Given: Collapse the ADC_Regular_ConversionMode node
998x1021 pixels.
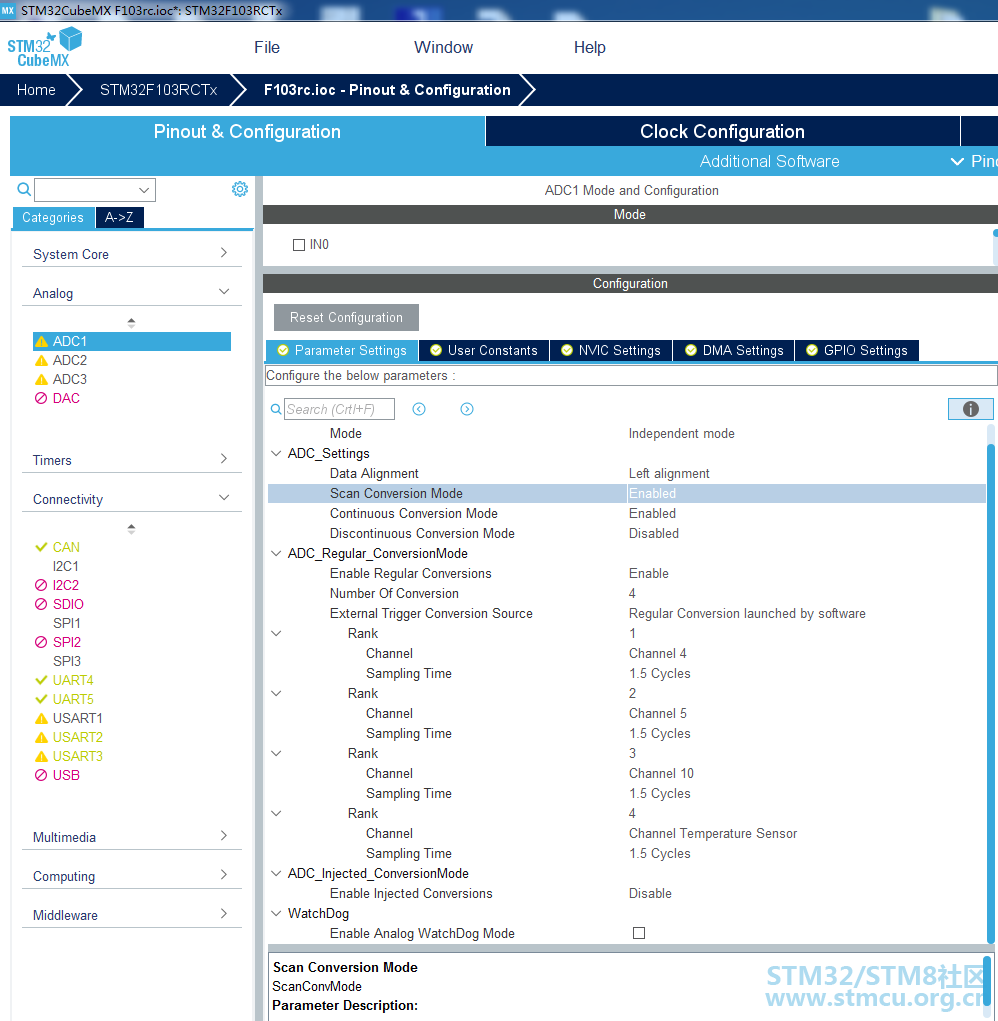Looking at the screenshot, I should pos(276,553).
